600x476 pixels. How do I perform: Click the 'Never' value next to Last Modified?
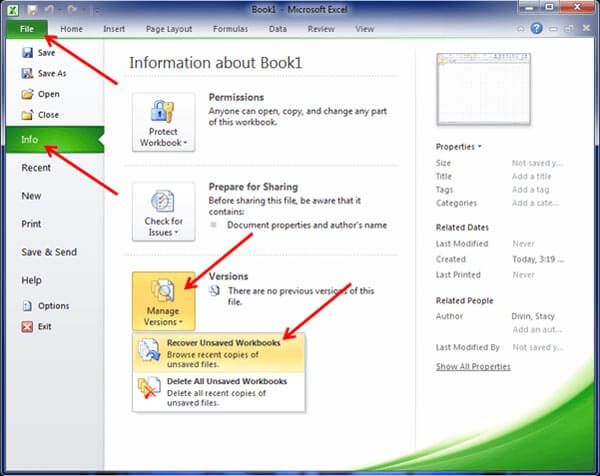point(523,244)
